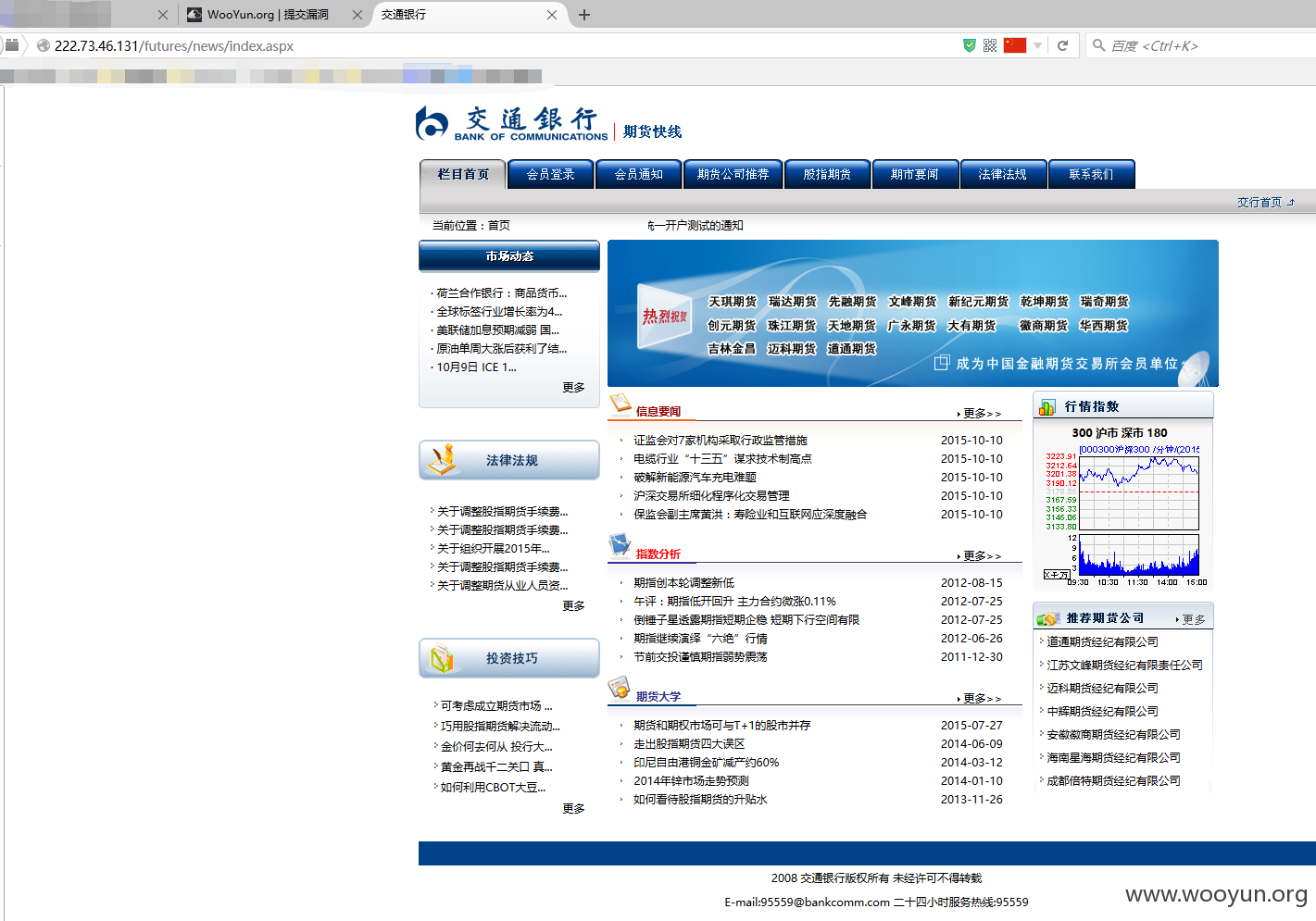Click the globe site identity icon
Image resolution: width=1316 pixels, height=921 pixels.
pyautogui.click(x=43, y=45)
